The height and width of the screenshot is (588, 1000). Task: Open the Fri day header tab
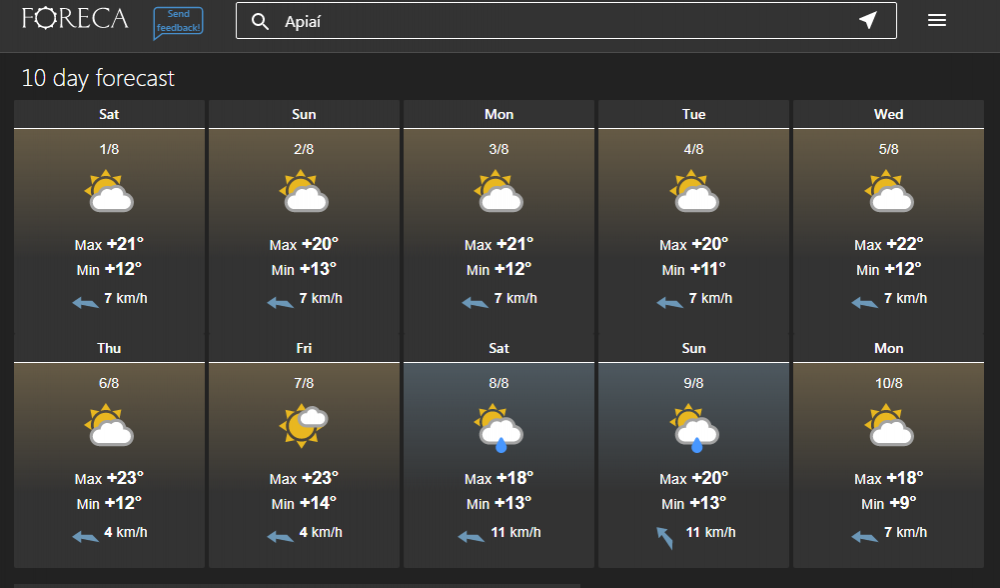tap(304, 348)
